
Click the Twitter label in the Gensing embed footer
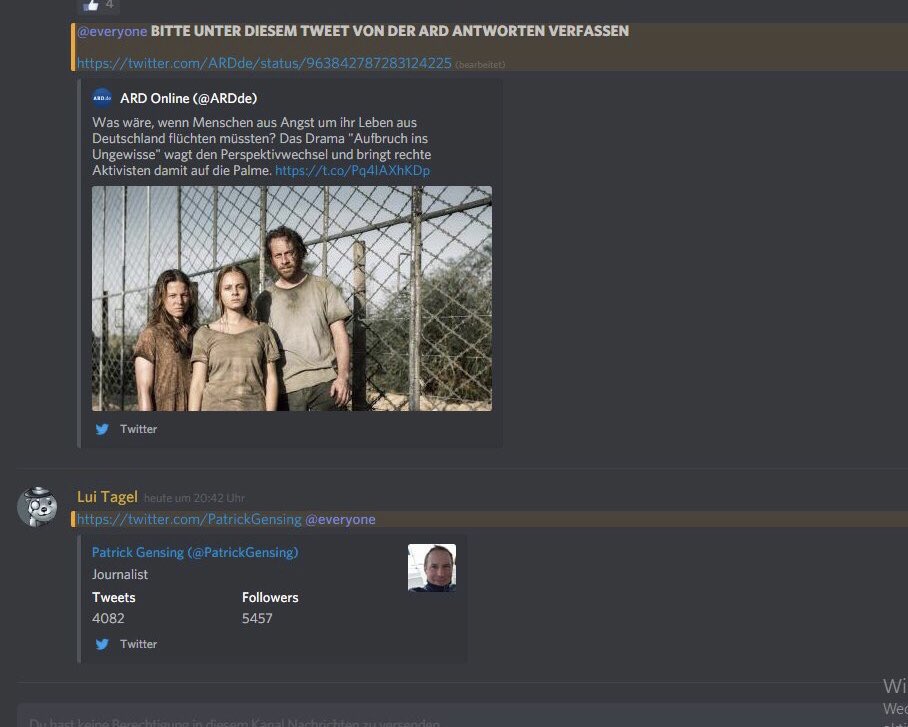click(138, 644)
